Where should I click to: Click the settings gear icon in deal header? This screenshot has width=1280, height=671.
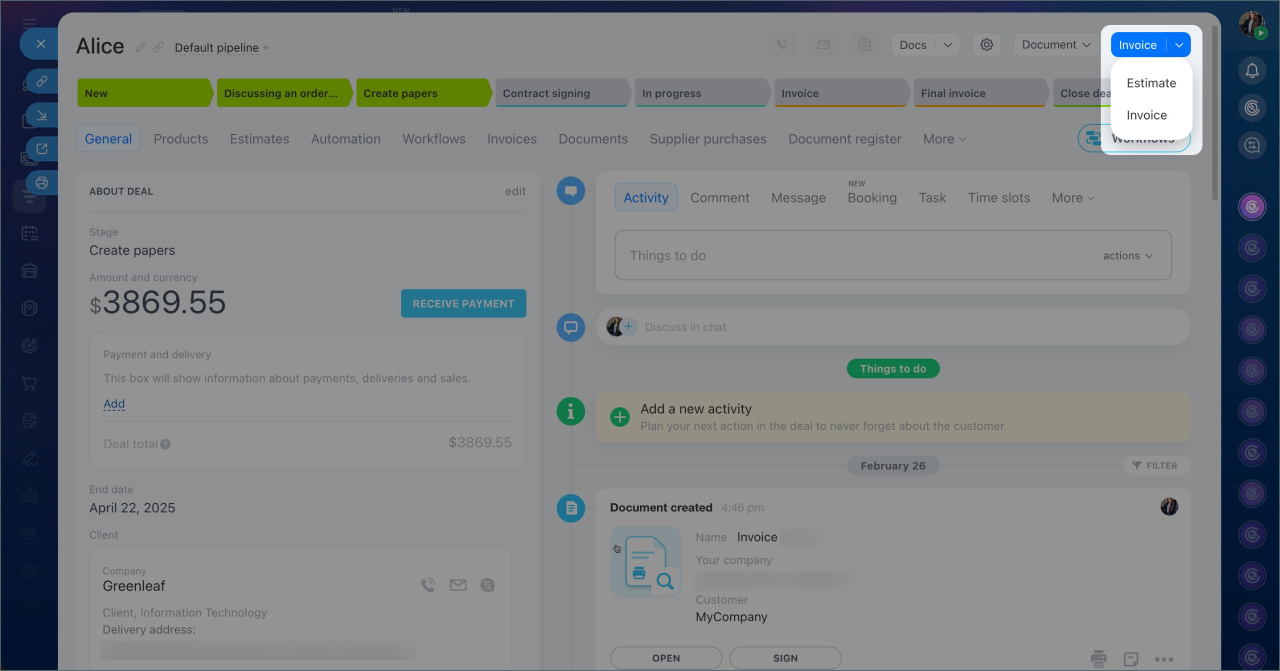[x=987, y=45]
